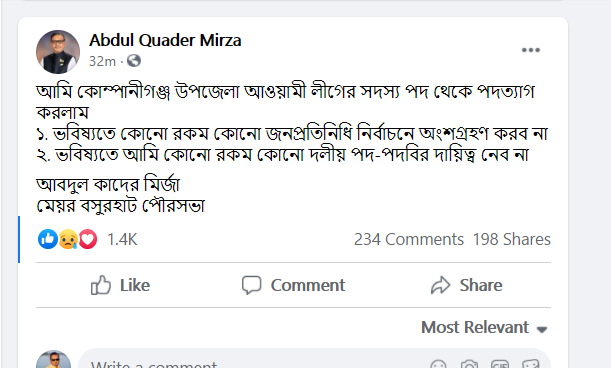Open Abdul Quader Mirza profile name link
This screenshot has width=611, height=368.
(165, 40)
